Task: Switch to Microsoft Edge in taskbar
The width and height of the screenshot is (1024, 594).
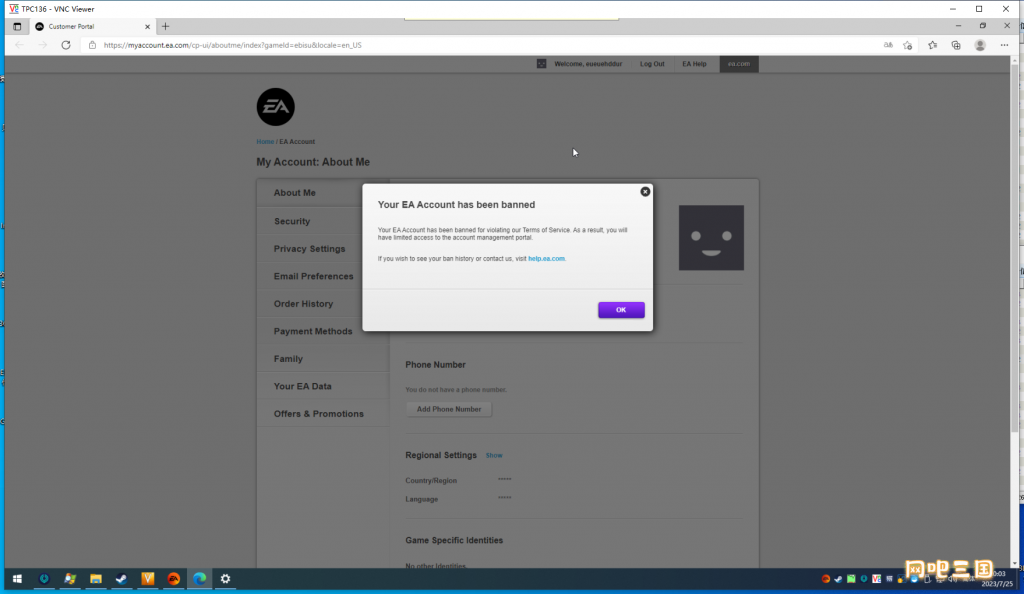Action: [200, 579]
